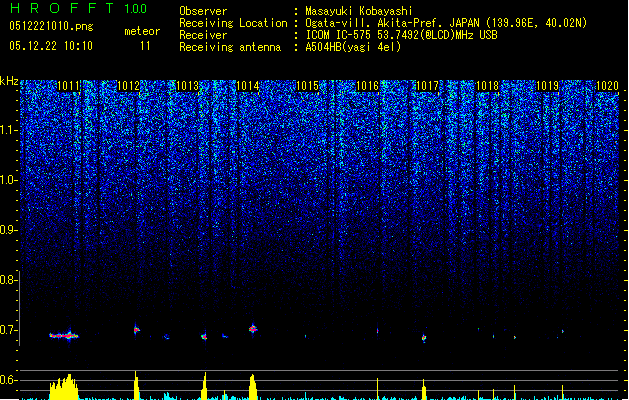629x400 pixels.
Task: Click the 0.6 kHz axis tick label
Action: pyautogui.click(x=8, y=380)
